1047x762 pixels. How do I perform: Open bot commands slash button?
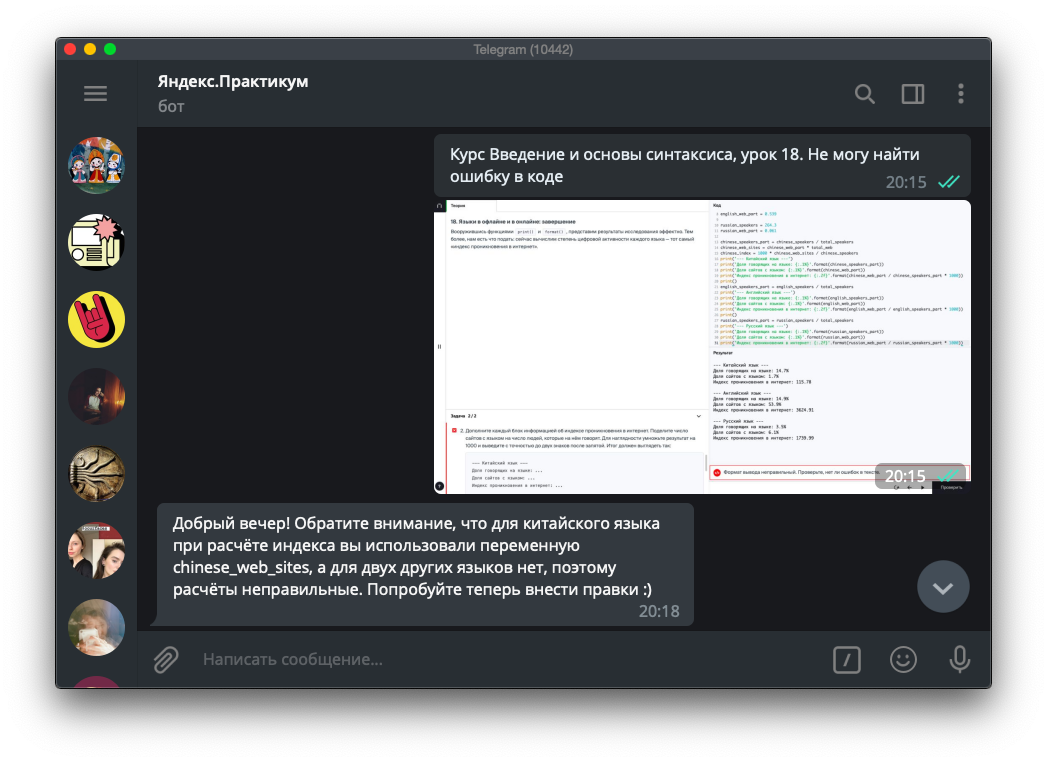tap(847, 660)
